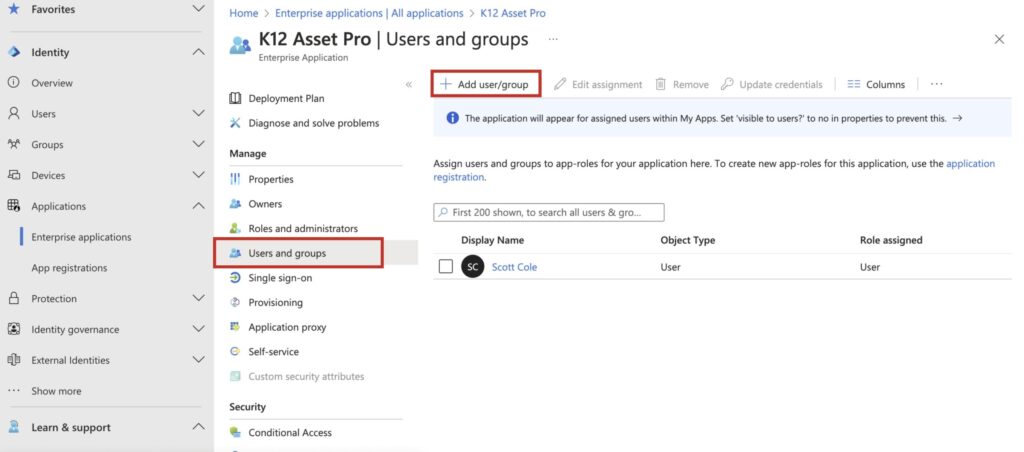Viewport: 1024px width, 452px height.
Task: Open the more options ellipsis in the toolbar
Action: [x=936, y=85]
